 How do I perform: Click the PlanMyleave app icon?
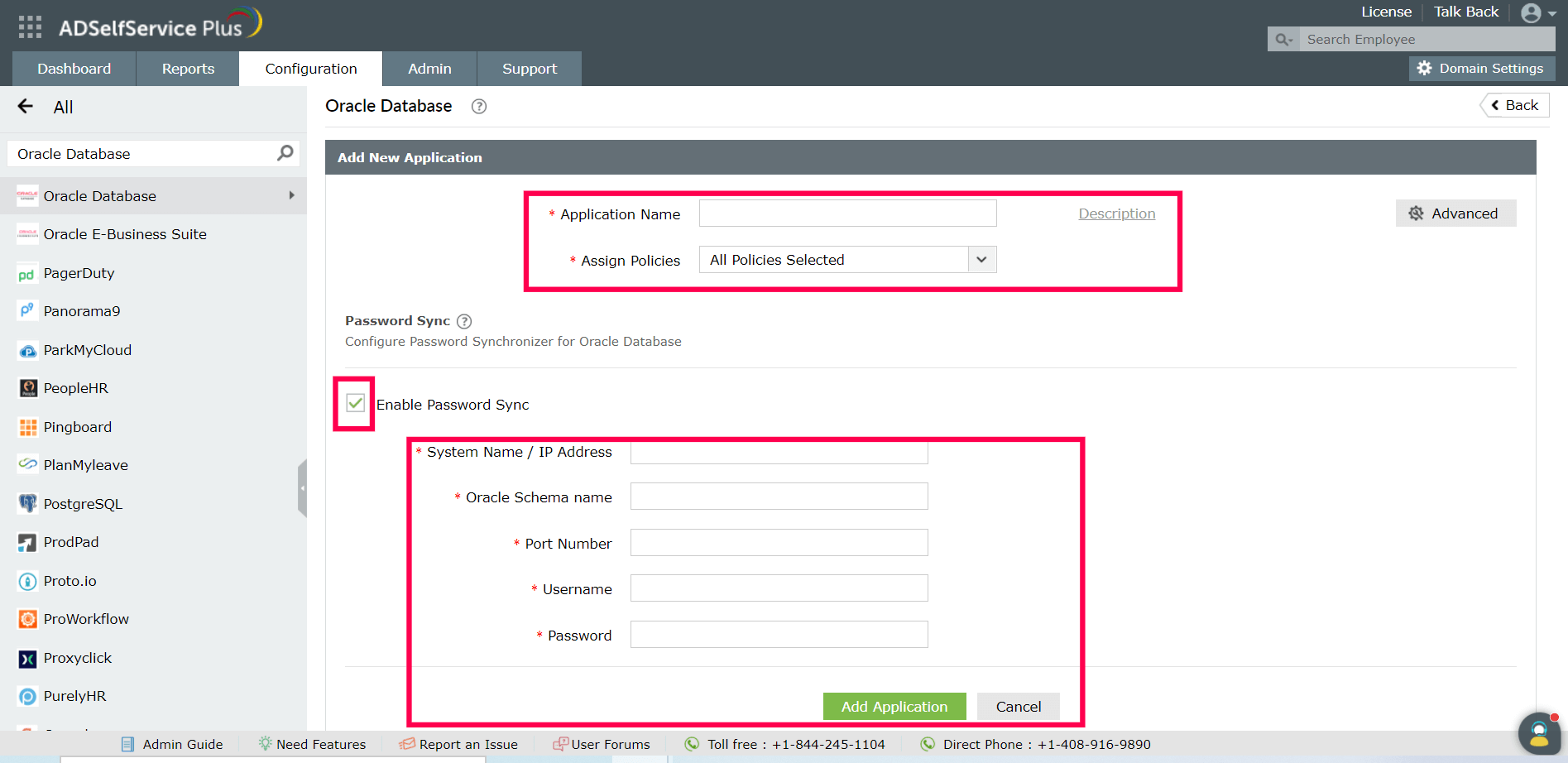(27, 465)
